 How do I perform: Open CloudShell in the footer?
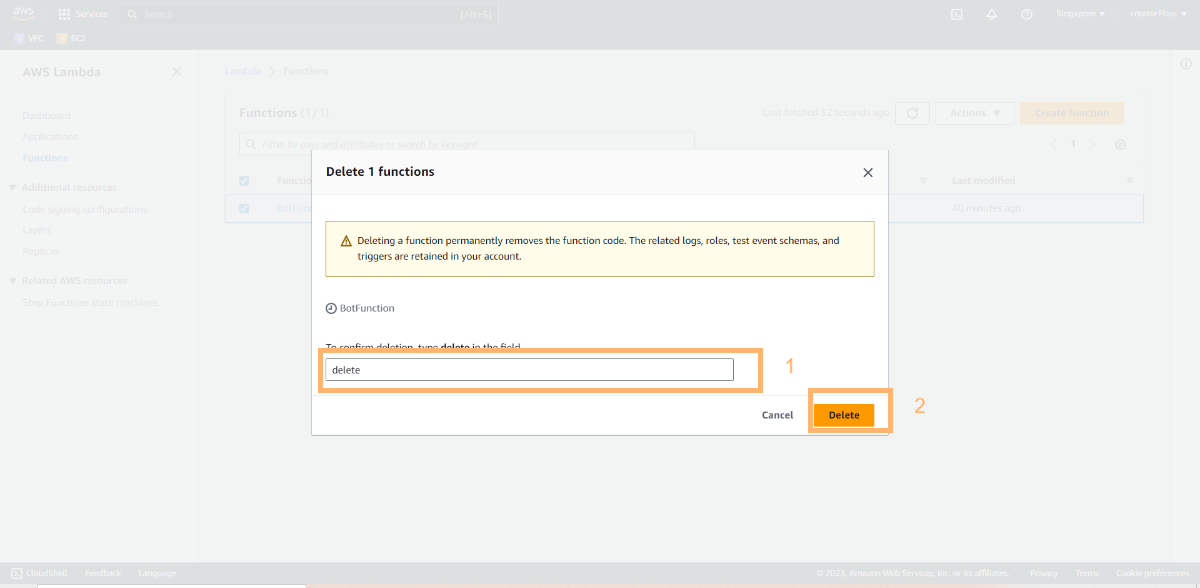39,573
